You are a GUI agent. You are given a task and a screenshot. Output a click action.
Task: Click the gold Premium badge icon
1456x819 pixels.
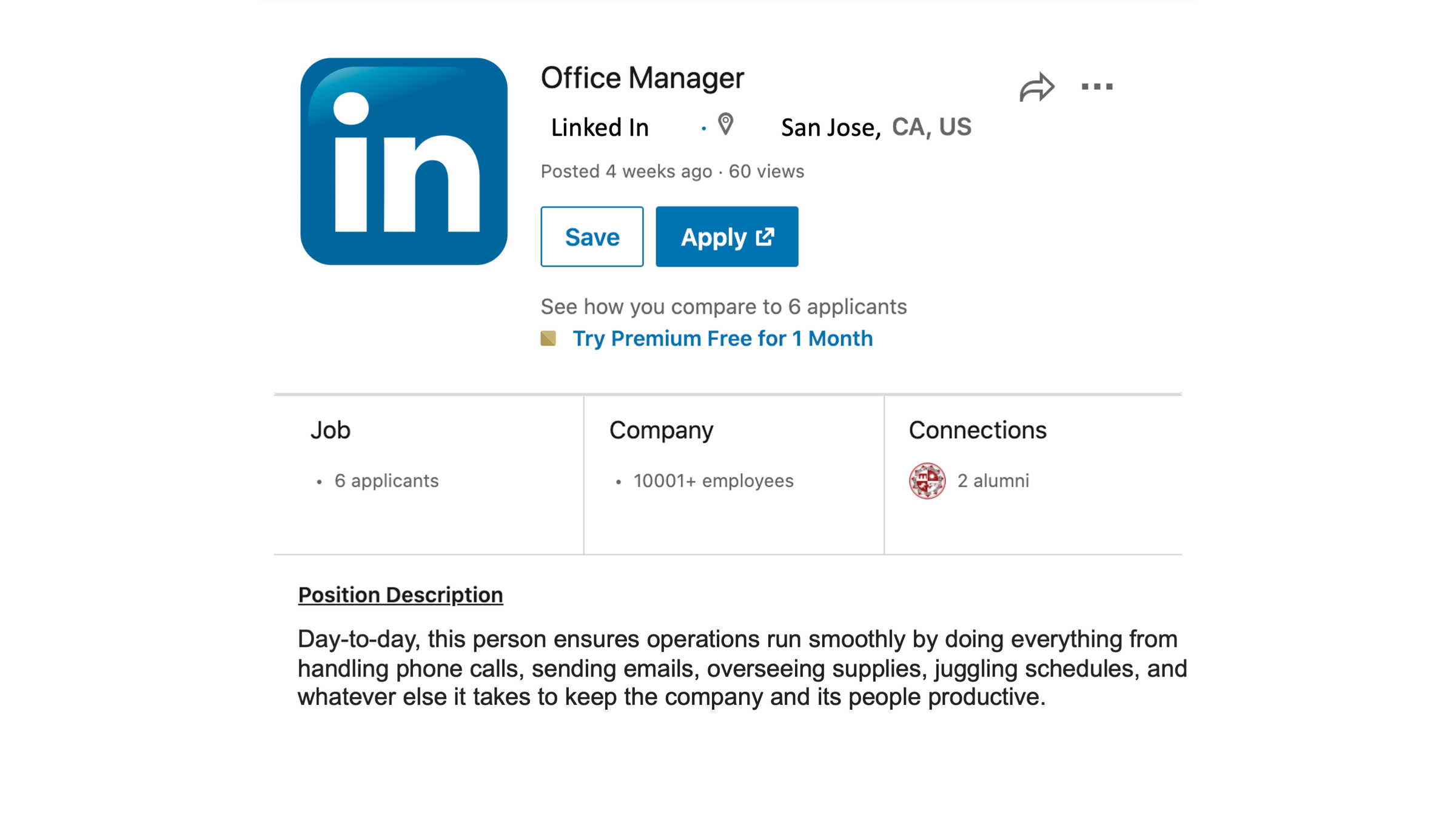[x=548, y=339]
